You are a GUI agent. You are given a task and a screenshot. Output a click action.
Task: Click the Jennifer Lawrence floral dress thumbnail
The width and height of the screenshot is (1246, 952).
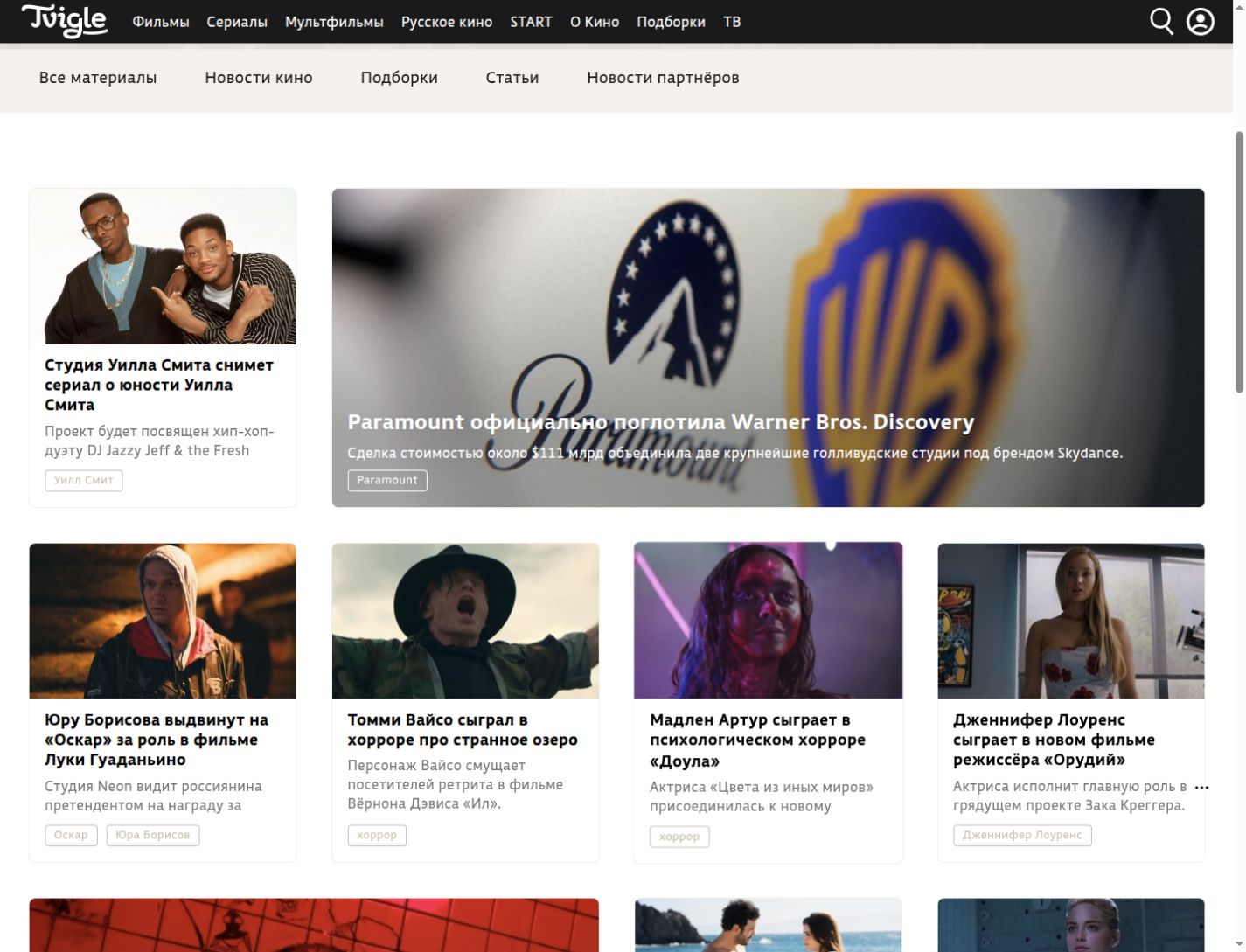[x=1071, y=622]
